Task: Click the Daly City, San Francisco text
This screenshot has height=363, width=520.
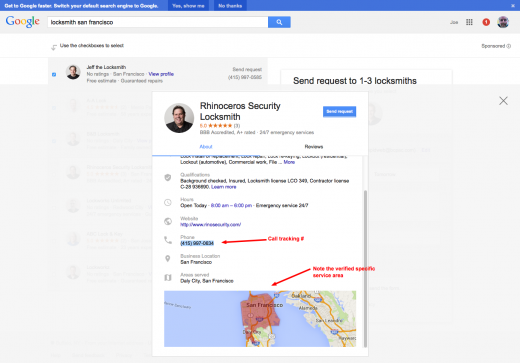Action: point(207,281)
